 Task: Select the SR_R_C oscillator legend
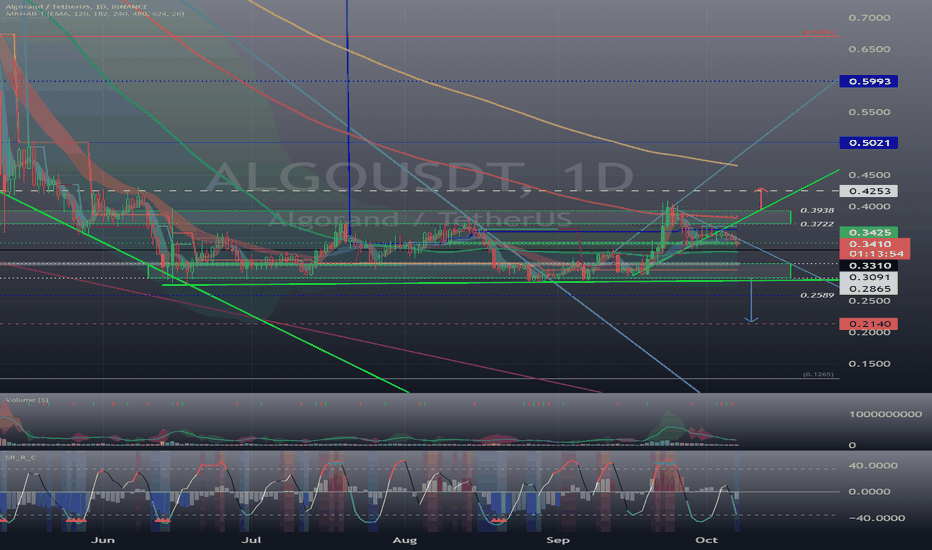[x=21, y=457]
